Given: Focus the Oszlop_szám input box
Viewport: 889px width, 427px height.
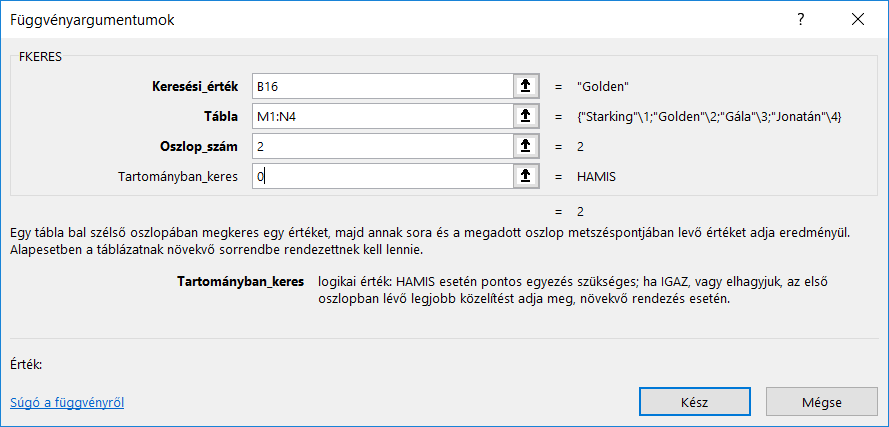Looking at the screenshot, I should point(380,146).
